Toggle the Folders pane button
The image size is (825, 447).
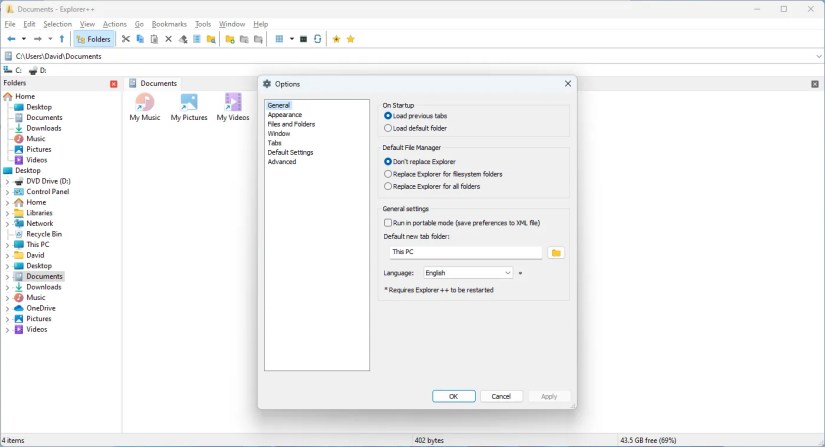click(94, 39)
